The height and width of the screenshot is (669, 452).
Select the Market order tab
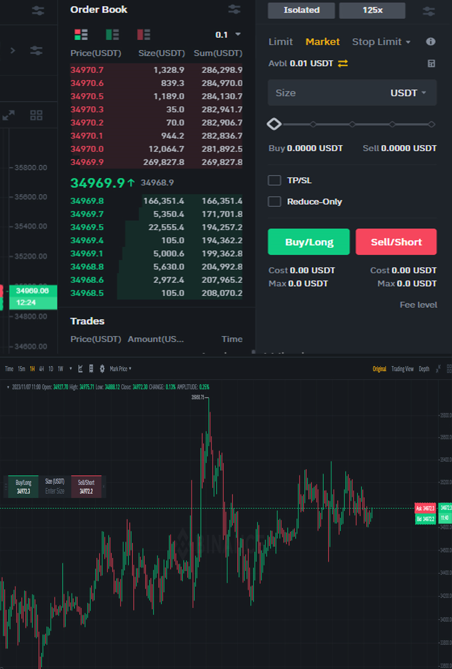tap(322, 42)
